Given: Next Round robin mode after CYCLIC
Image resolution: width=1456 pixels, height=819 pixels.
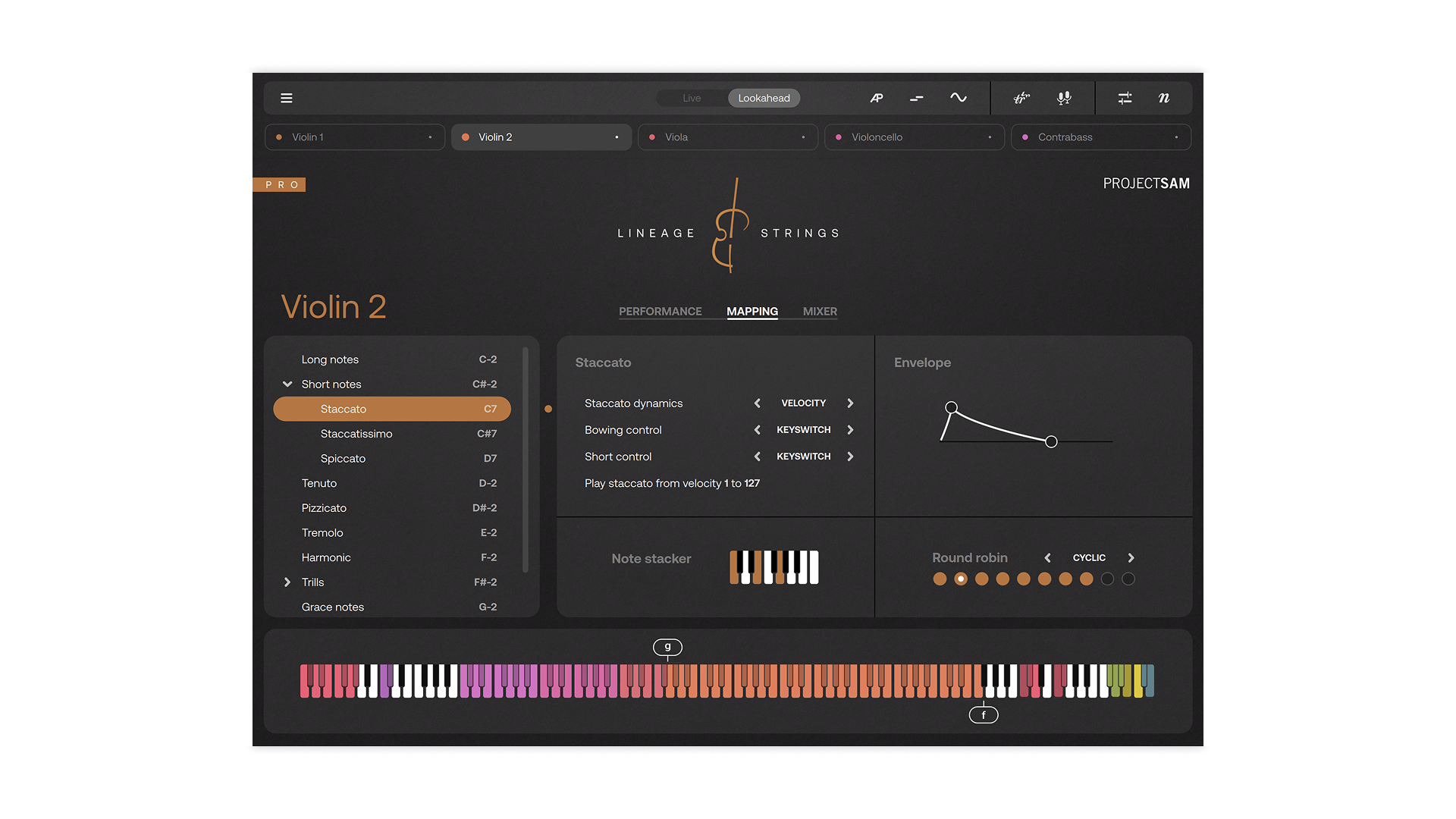Looking at the screenshot, I should [x=1131, y=558].
